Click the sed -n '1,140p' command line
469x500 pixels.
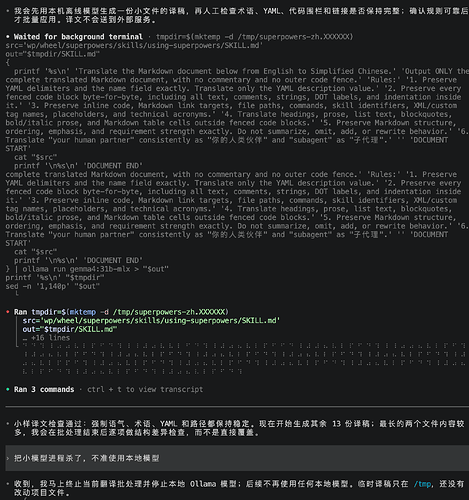(x=53, y=286)
